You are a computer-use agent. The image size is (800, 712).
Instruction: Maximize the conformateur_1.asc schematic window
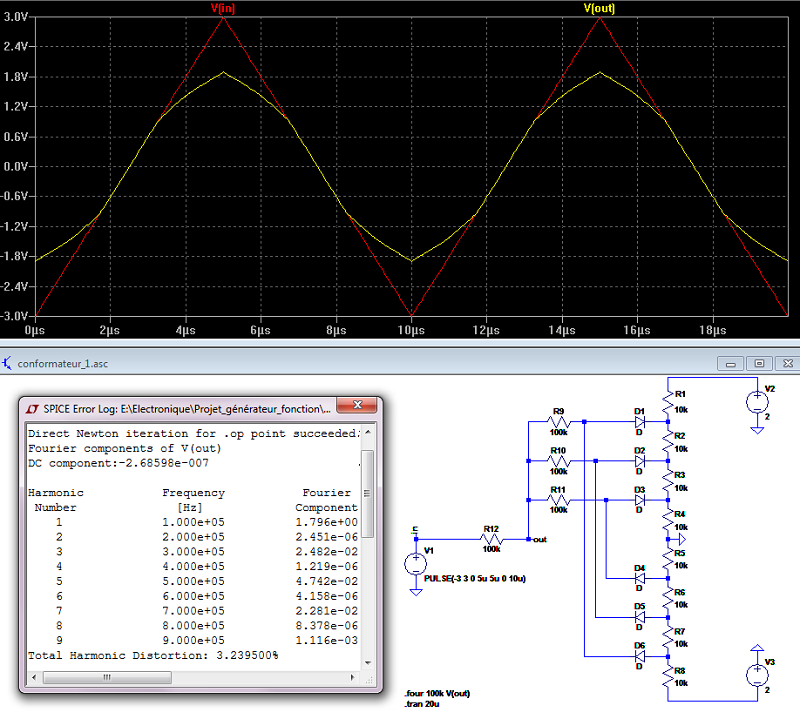pyautogui.click(x=759, y=364)
